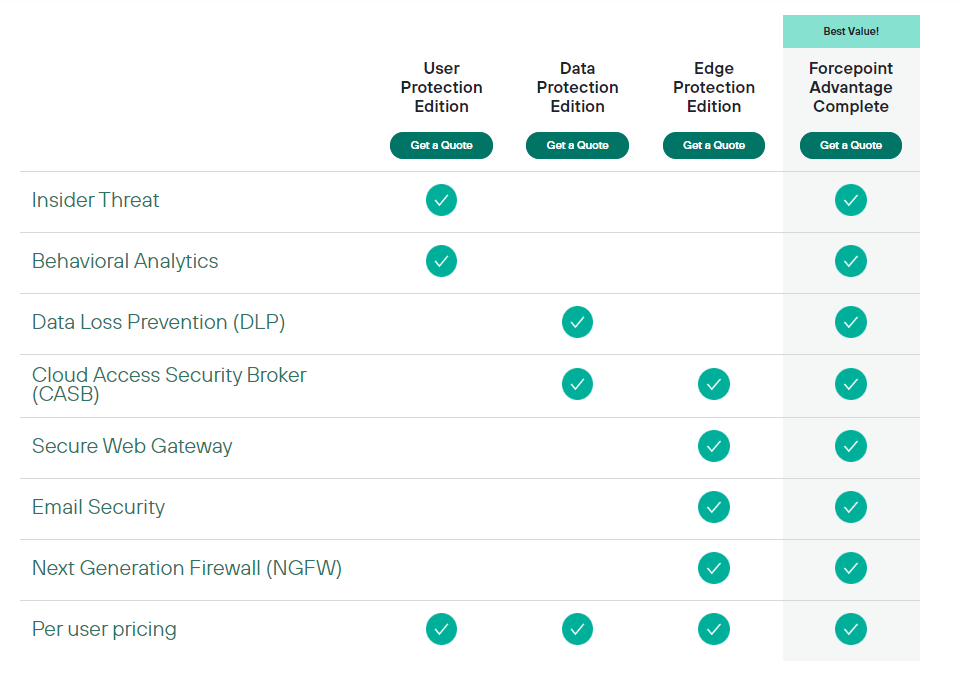Click Behavioral Analytics checkmark under Advantage Complete

pos(850,261)
